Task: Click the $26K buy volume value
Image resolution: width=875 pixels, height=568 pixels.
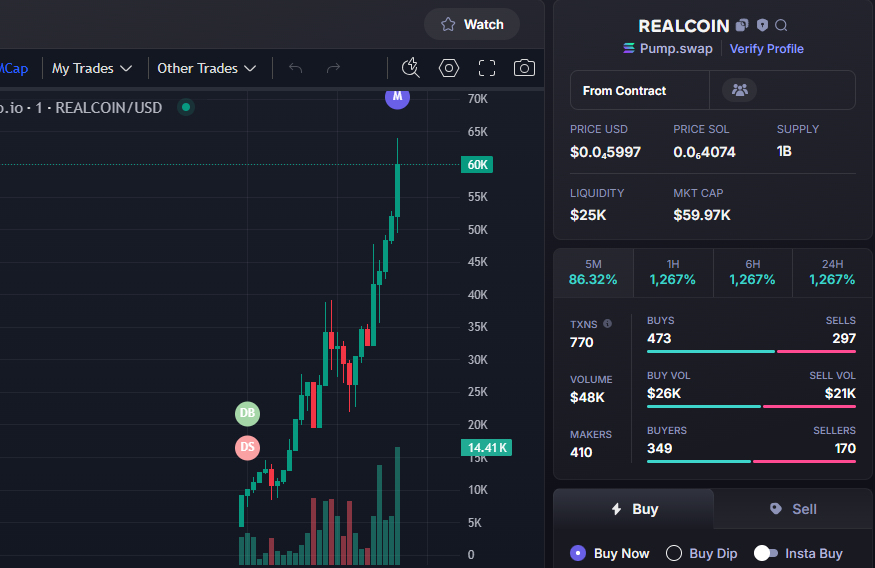Action: [664, 393]
